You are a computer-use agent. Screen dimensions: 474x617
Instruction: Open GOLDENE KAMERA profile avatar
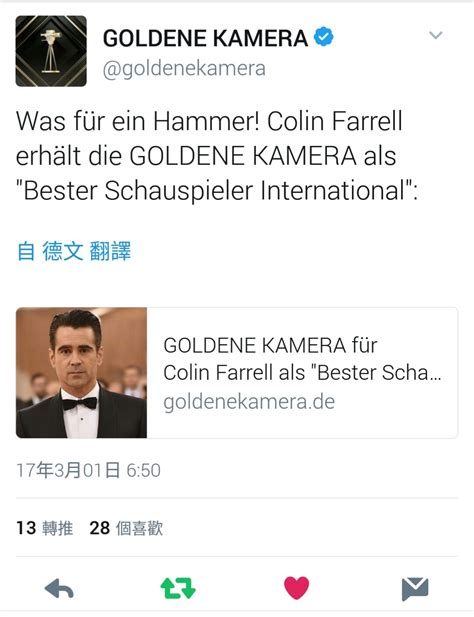point(51,51)
